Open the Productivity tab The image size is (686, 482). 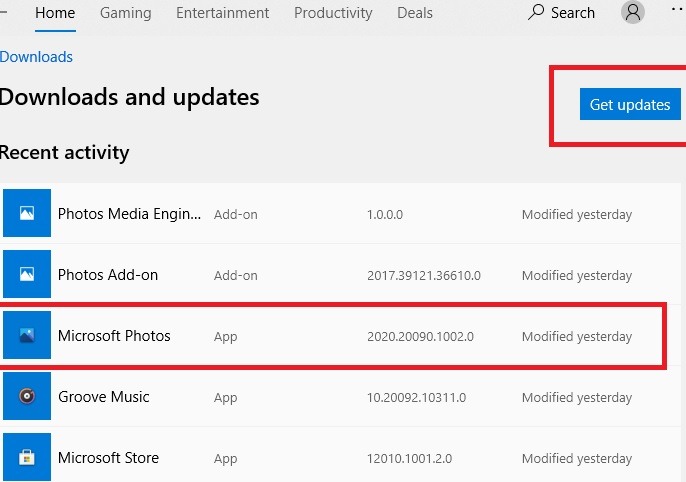click(333, 13)
